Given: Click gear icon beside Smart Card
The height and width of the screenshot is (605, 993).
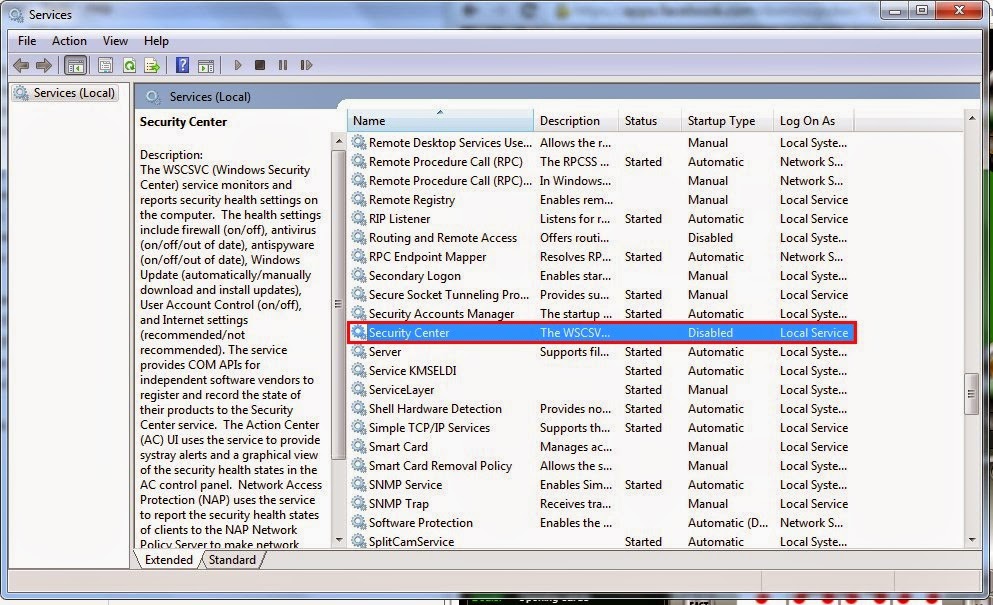Looking at the screenshot, I should click(359, 446).
